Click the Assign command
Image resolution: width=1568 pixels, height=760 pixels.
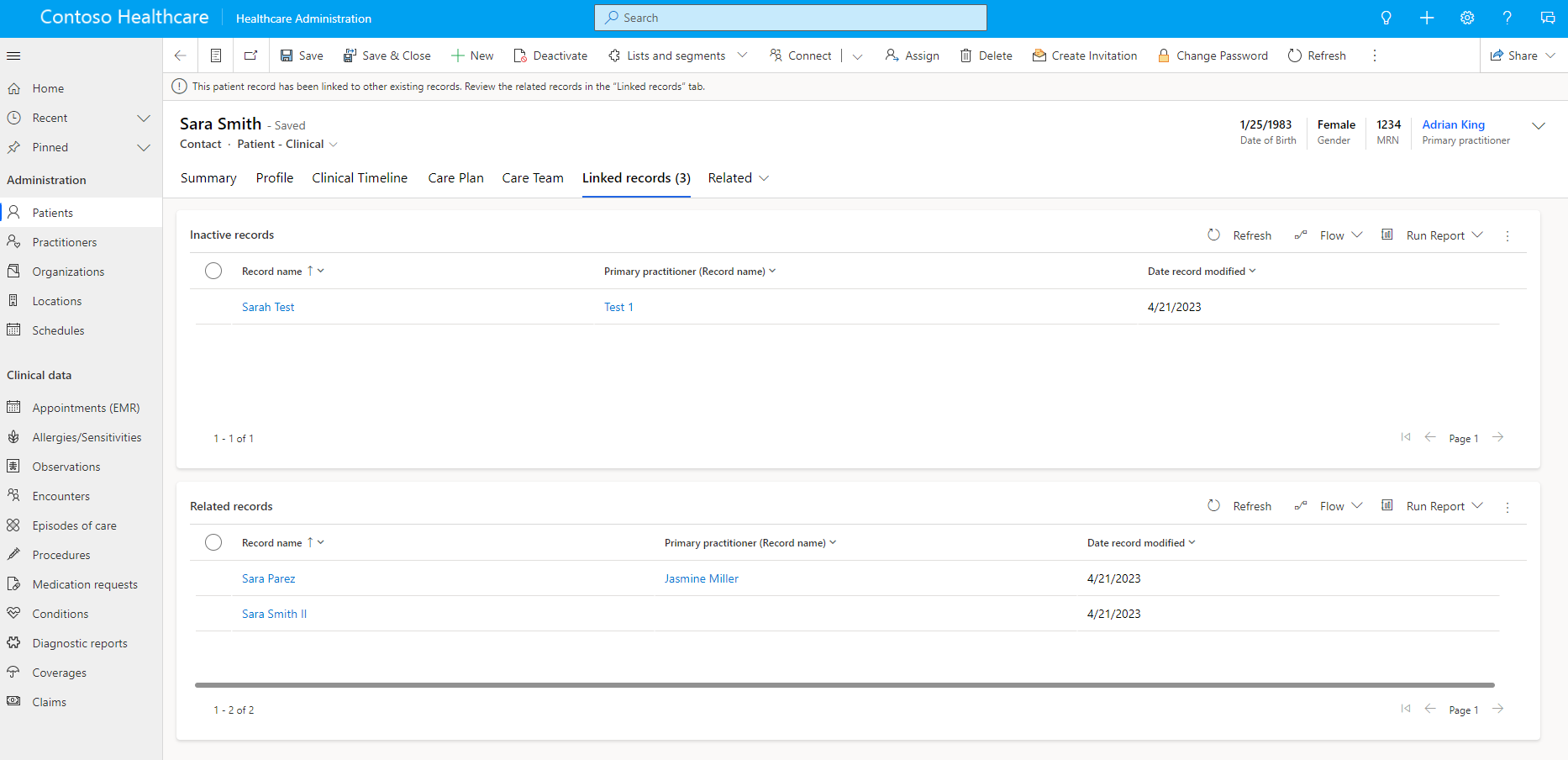click(x=913, y=55)
